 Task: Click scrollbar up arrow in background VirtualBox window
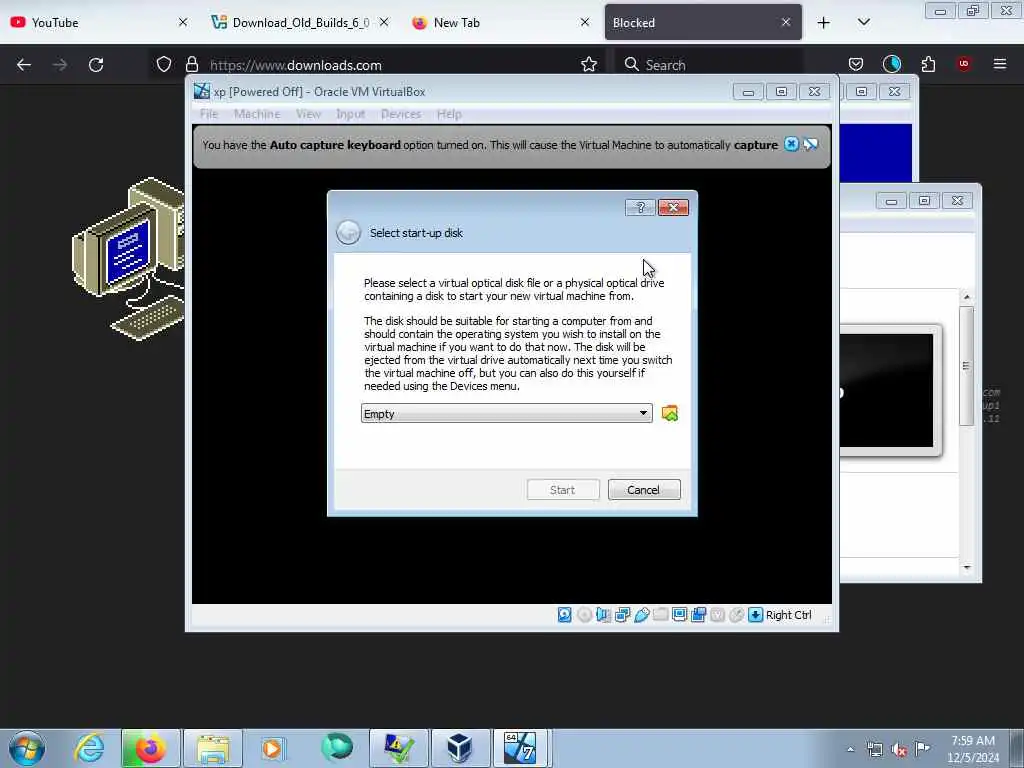pyautogui.click(x=967, y=297)
